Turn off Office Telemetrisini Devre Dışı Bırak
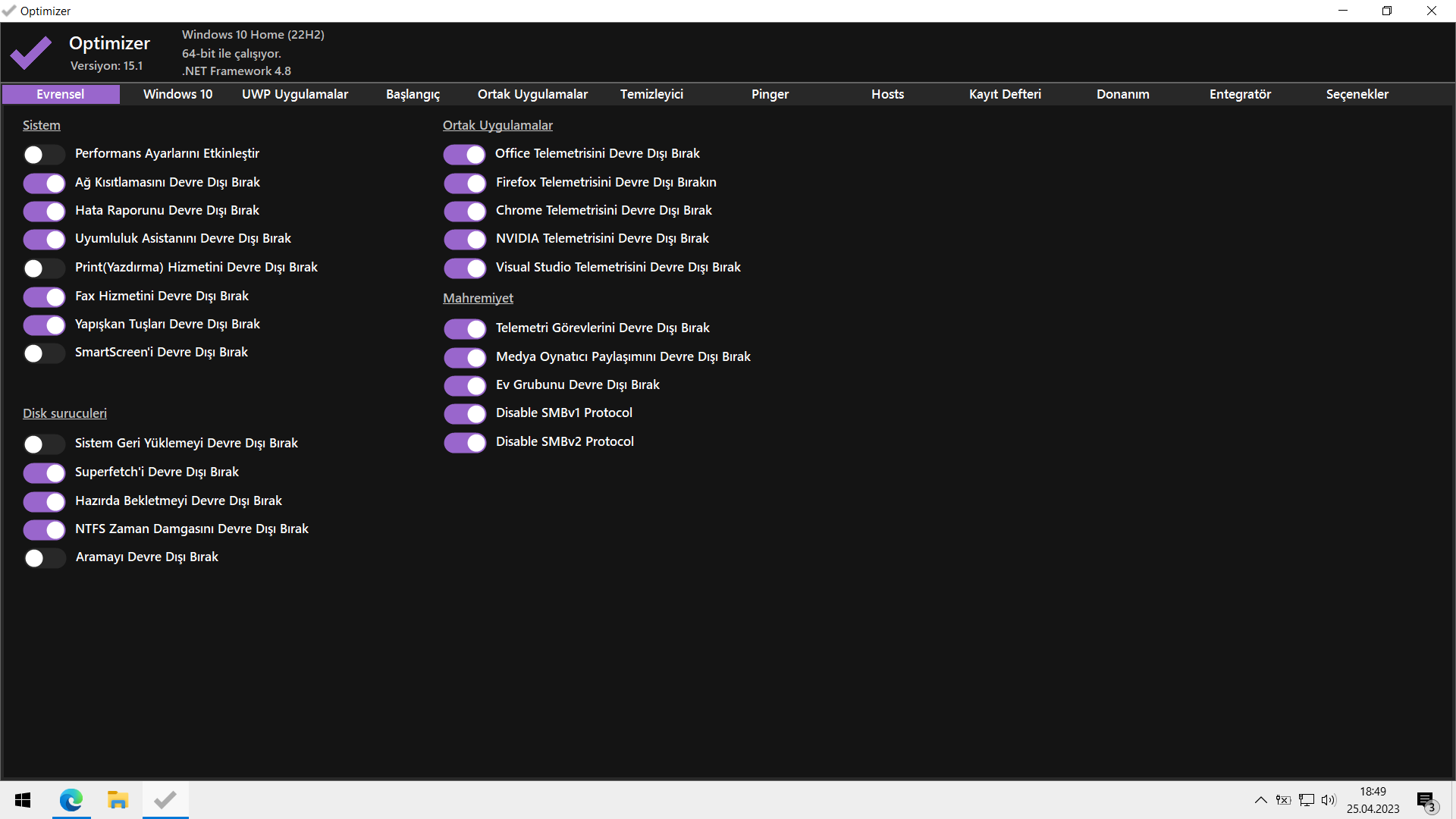 [464, 155]
